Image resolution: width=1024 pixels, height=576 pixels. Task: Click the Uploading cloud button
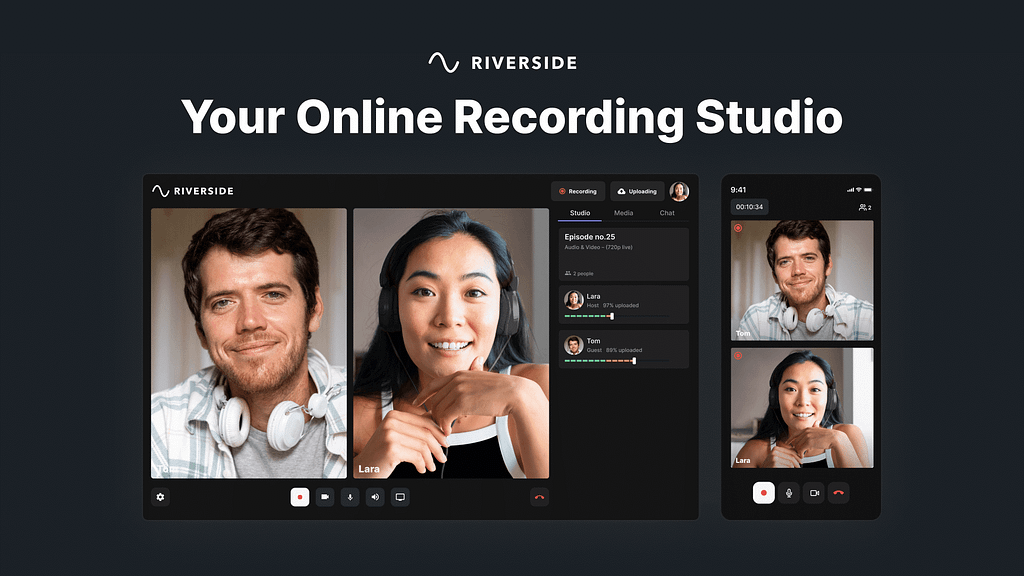click(x=637, y=191)
